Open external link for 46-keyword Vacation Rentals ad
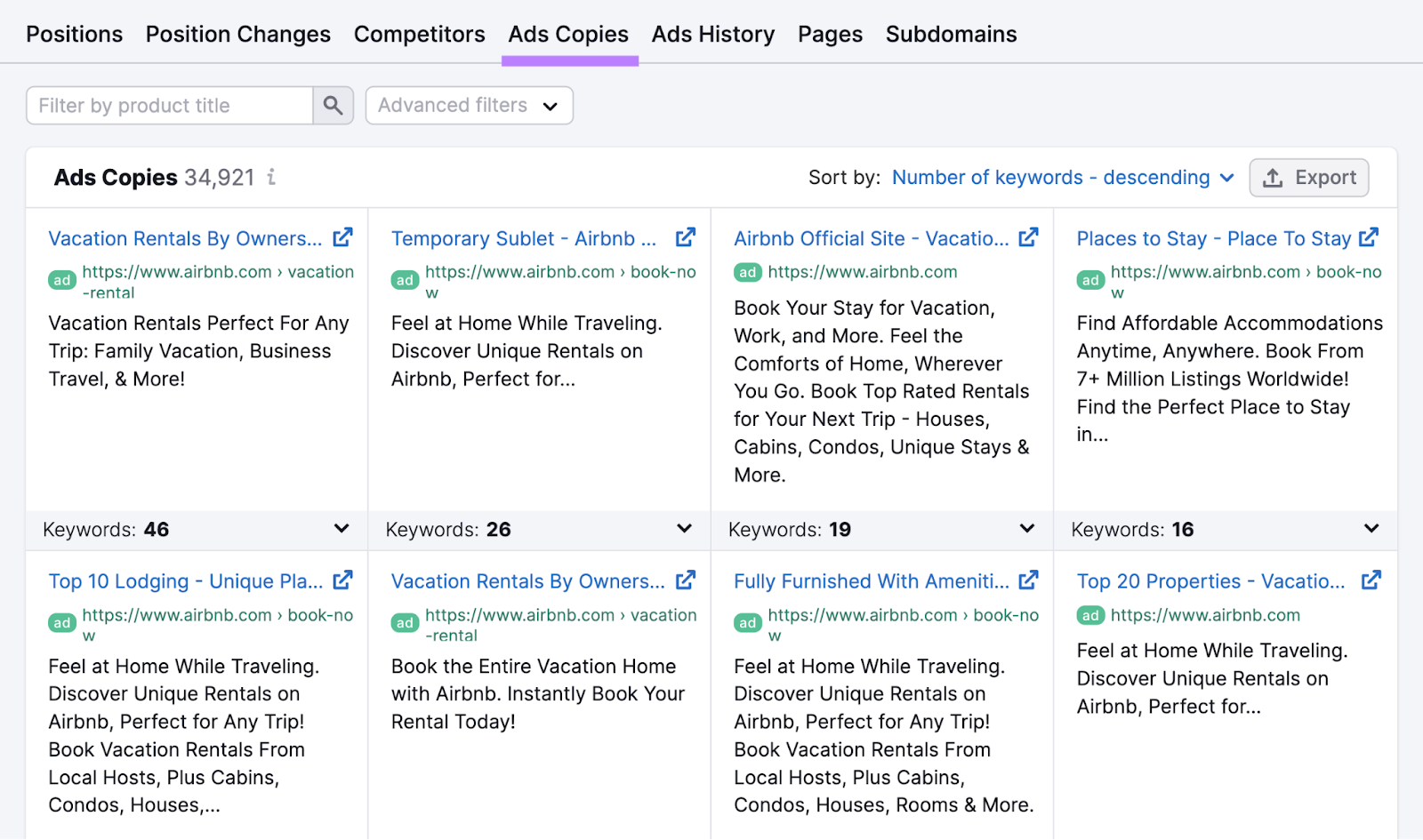Viewport: 1423px width, 840px height. 342,237
